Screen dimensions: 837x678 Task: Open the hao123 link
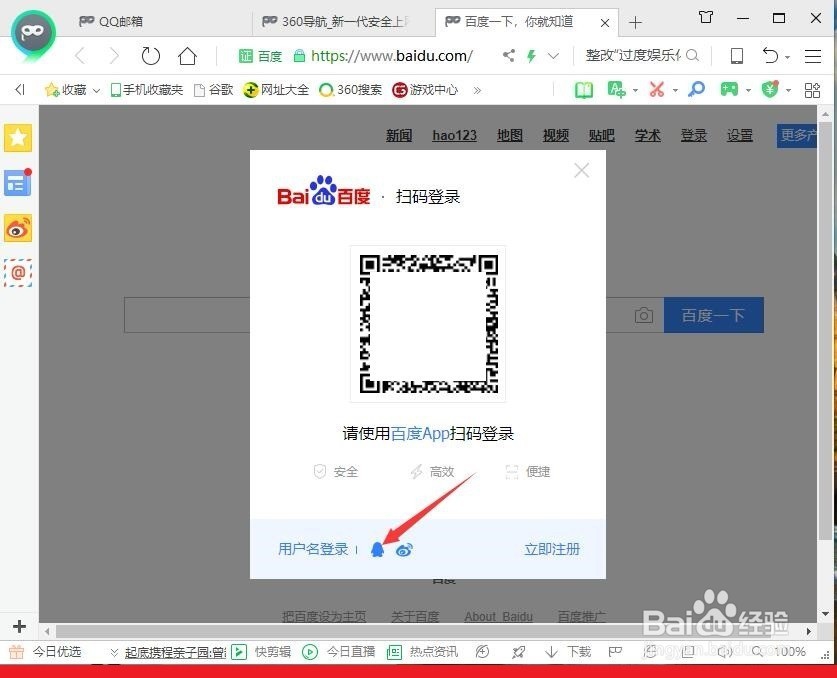454,135
